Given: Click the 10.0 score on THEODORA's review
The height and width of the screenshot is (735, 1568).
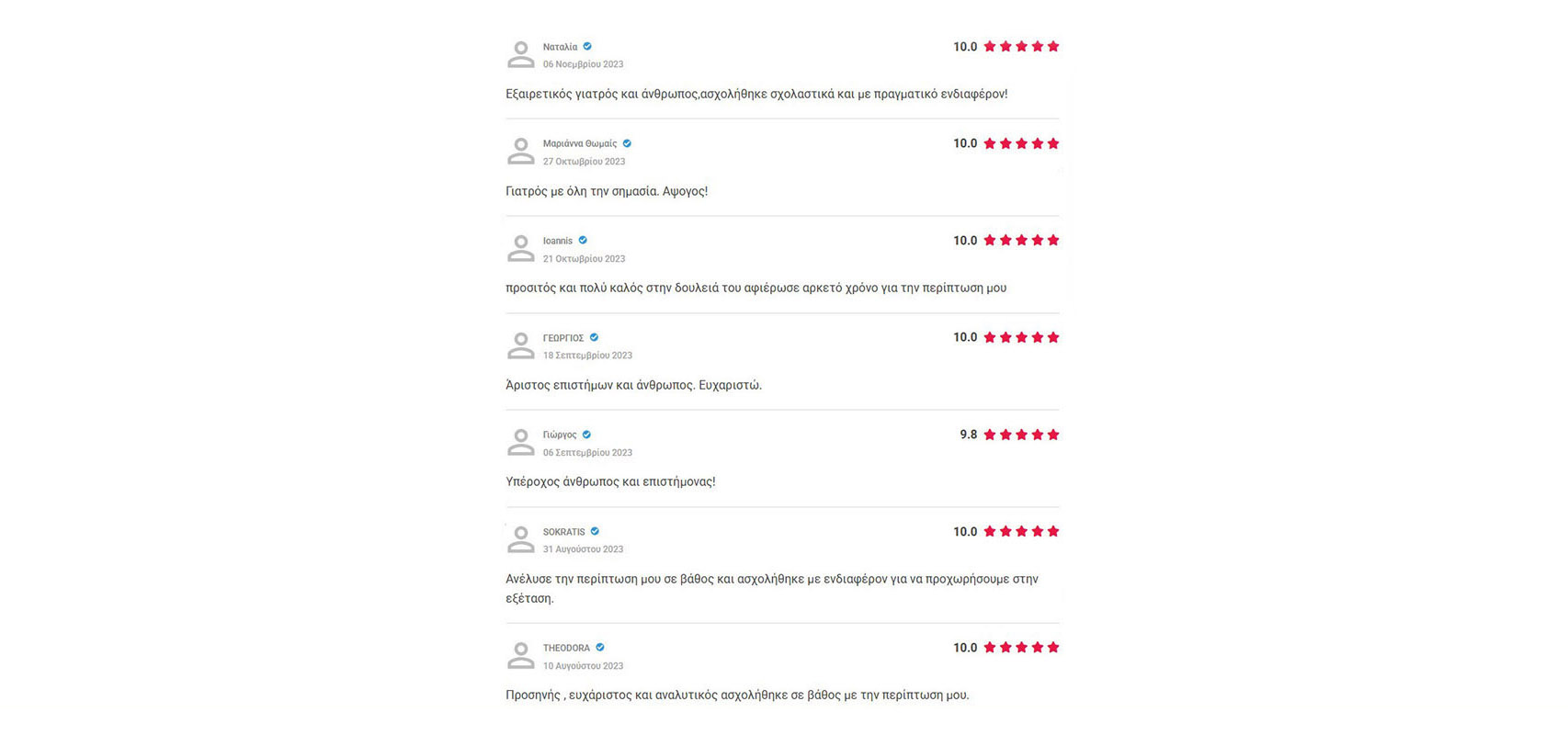Looking at the screenshot, I should click(x=965, y=648).
